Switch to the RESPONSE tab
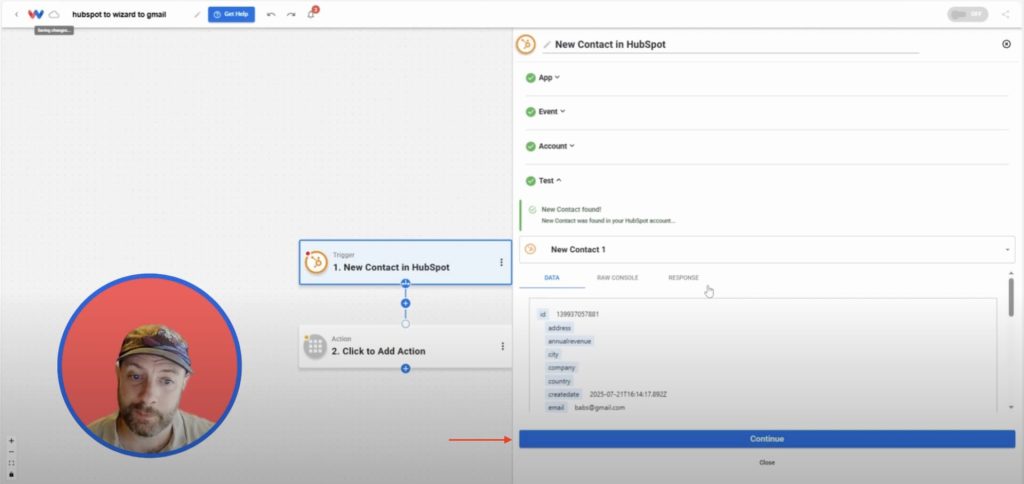 [683, 278]
